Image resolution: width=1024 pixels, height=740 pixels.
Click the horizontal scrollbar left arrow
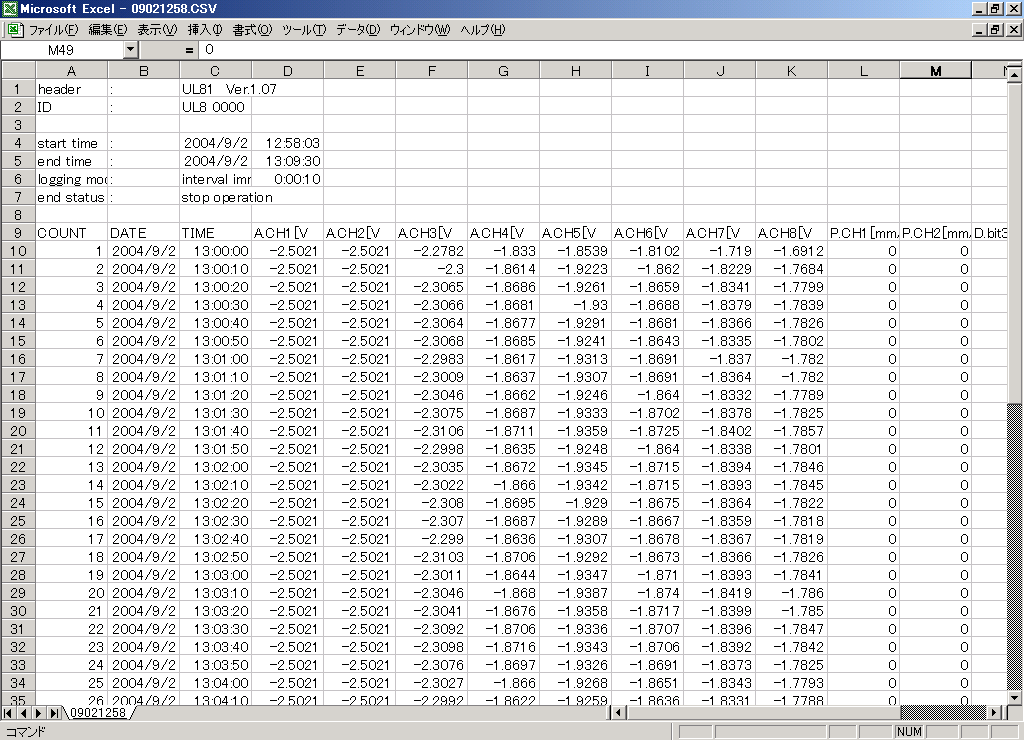pos(619,713)
